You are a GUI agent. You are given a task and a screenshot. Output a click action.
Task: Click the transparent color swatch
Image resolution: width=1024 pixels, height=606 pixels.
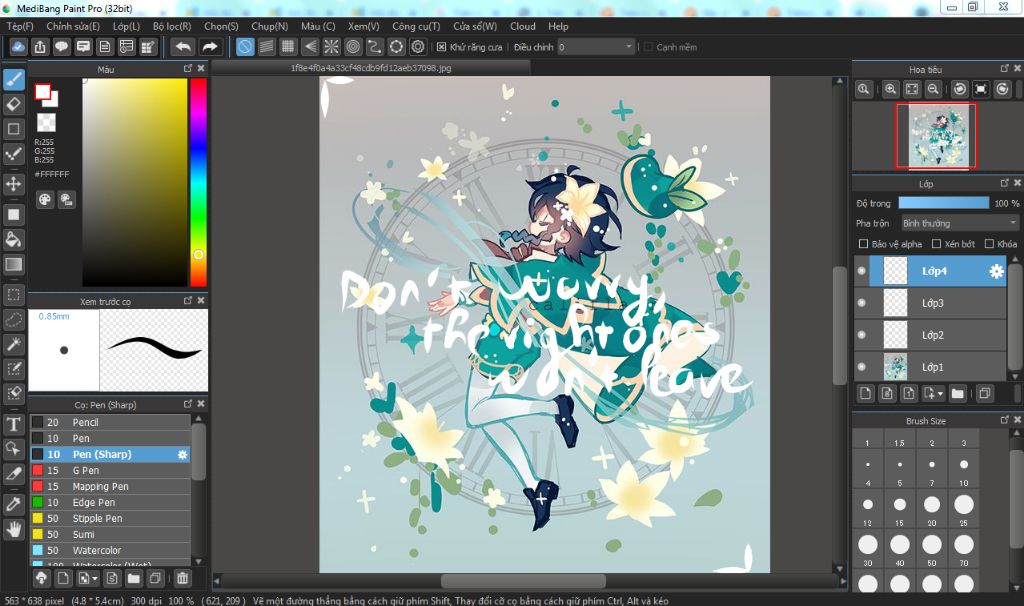click(46, 122)
